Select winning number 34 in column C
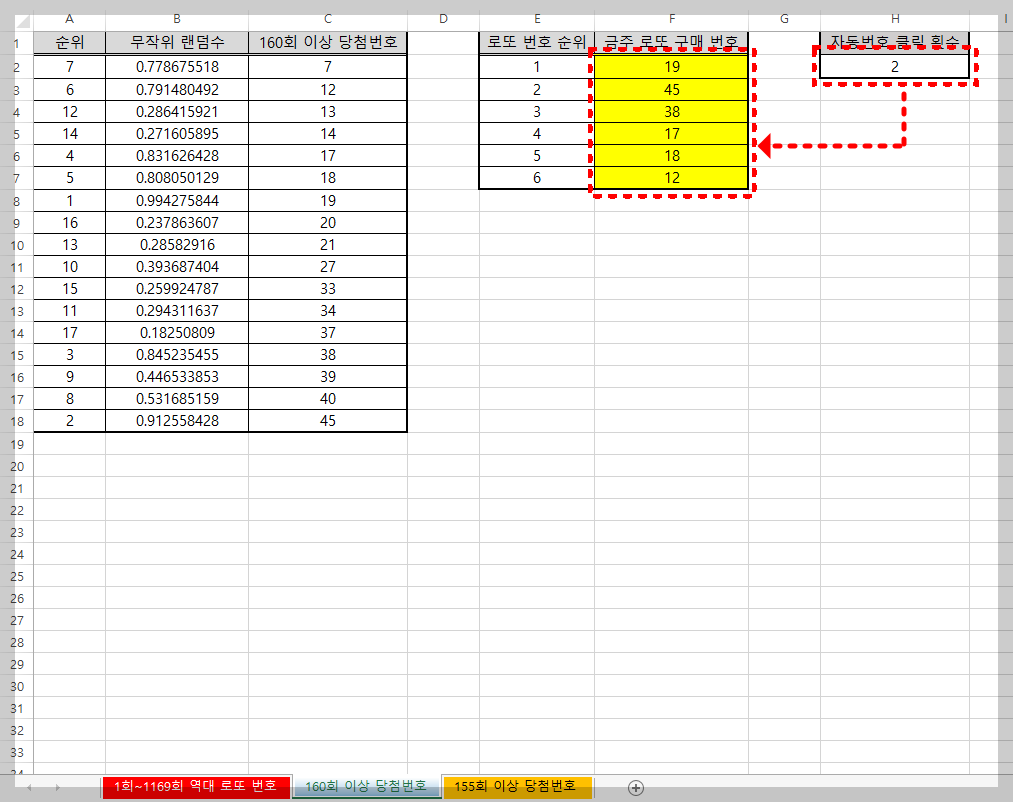 pyautogui.click(x=328, y=310)
